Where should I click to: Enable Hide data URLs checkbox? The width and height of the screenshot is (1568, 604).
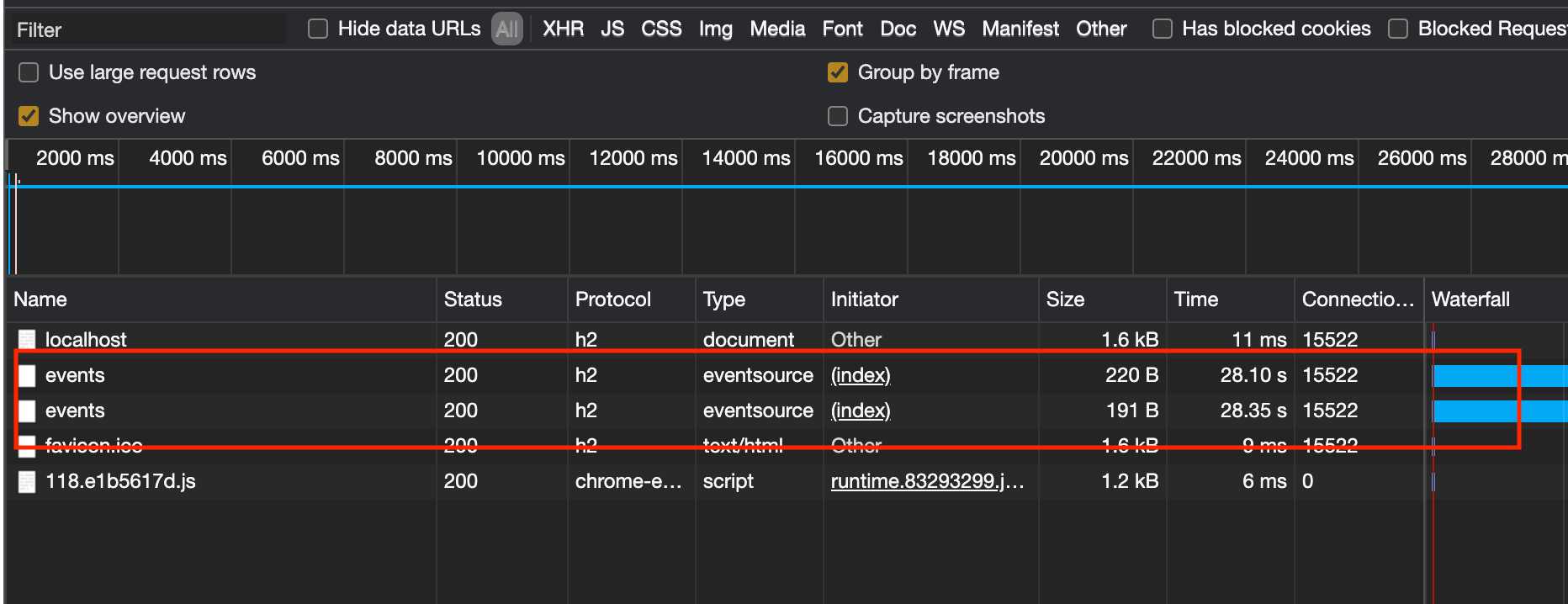pyautogui.click(x=318, y=29)
